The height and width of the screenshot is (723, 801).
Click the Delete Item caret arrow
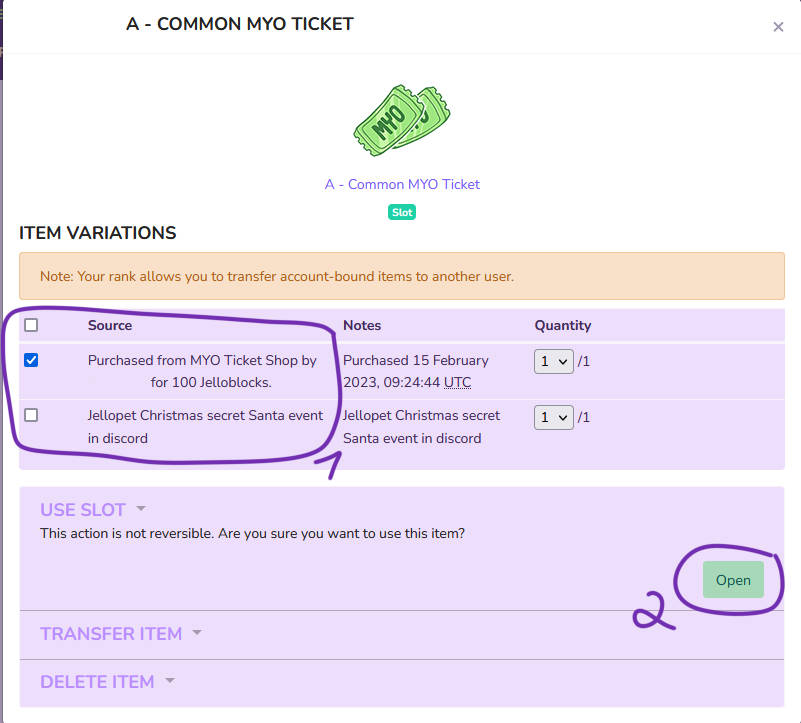[x=169, y=681]
